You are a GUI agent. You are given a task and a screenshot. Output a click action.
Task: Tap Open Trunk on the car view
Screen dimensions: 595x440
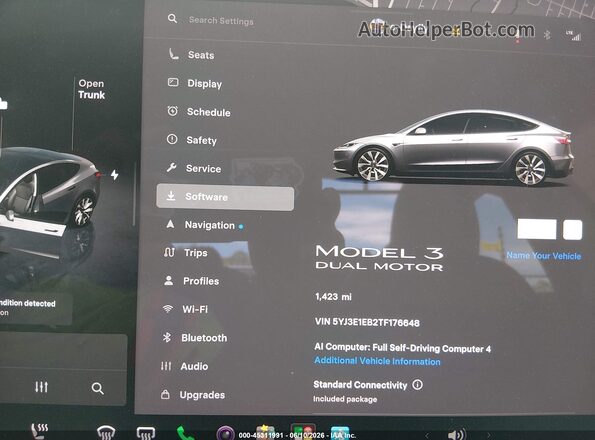click(x=91, y=89)
